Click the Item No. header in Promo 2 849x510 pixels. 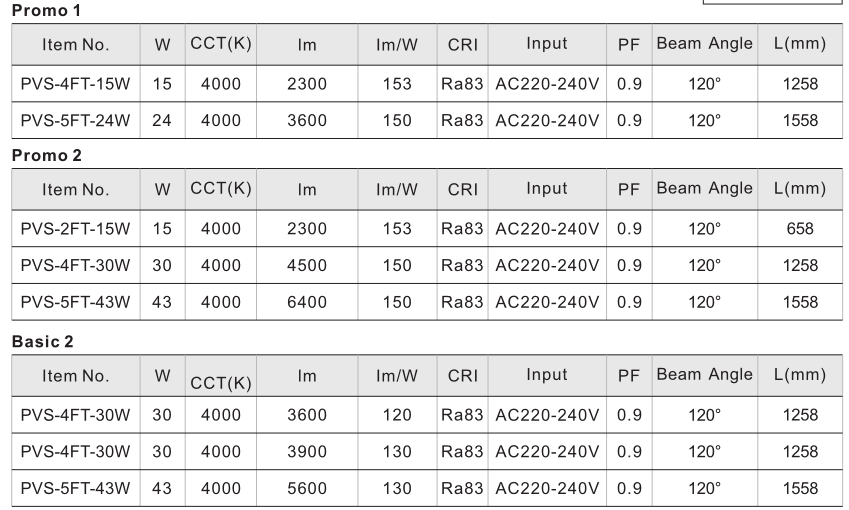point(76,189)
